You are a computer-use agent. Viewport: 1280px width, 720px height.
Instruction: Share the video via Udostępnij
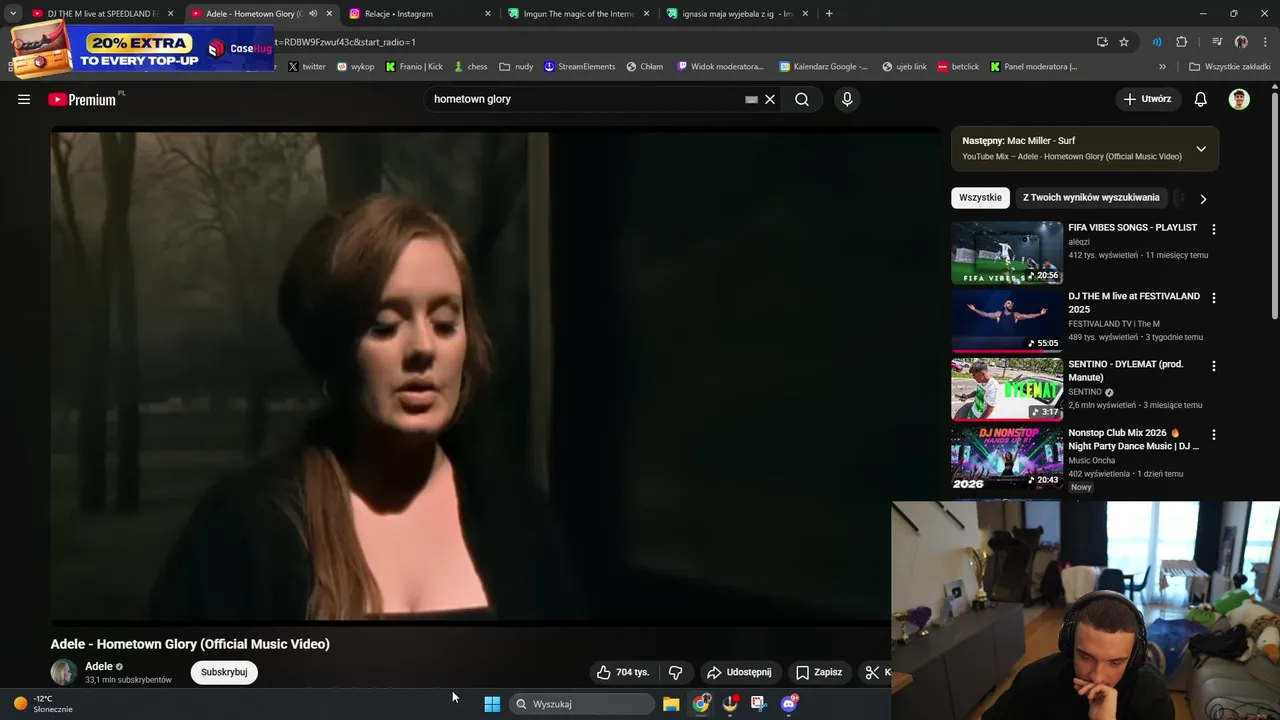(x=739, y=672)
